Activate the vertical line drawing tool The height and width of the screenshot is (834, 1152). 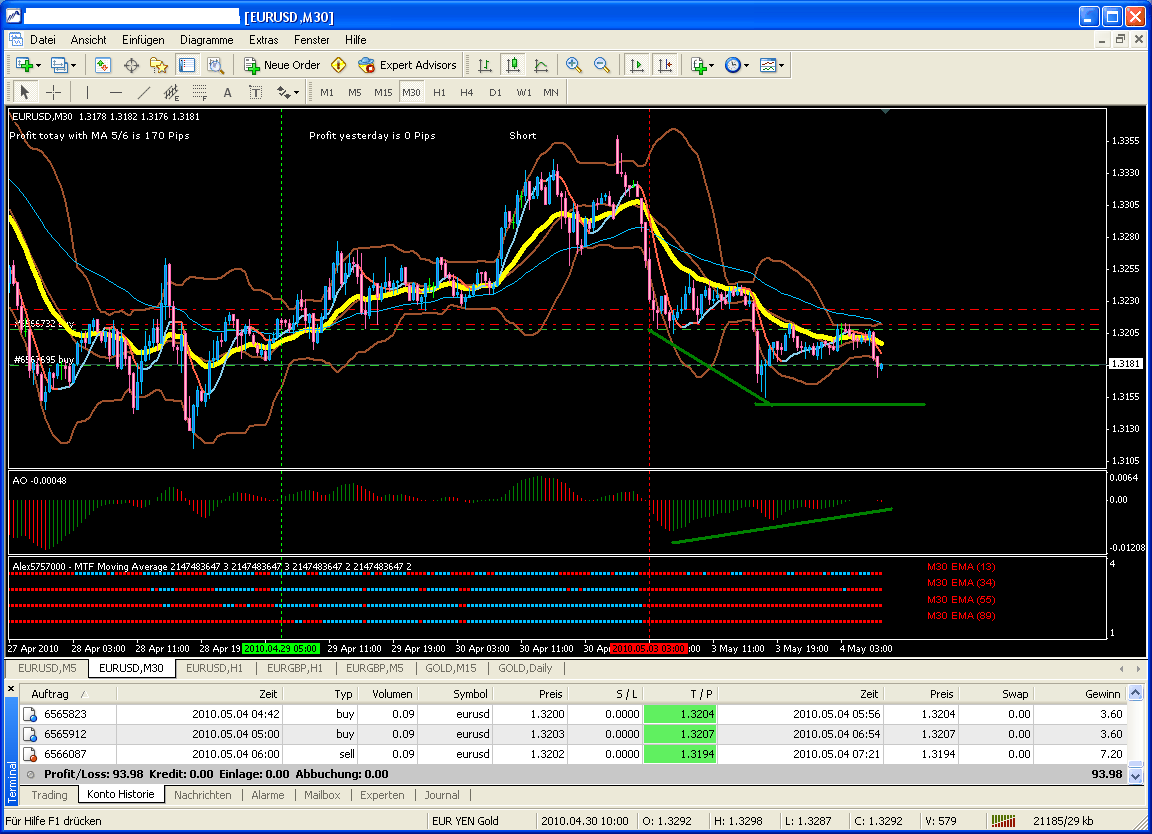[88, 92]
